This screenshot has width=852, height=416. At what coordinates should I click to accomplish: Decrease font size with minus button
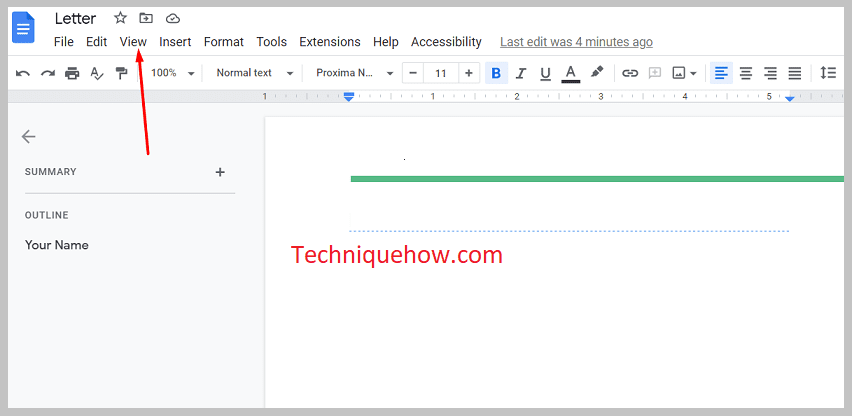tap(414, 73)
